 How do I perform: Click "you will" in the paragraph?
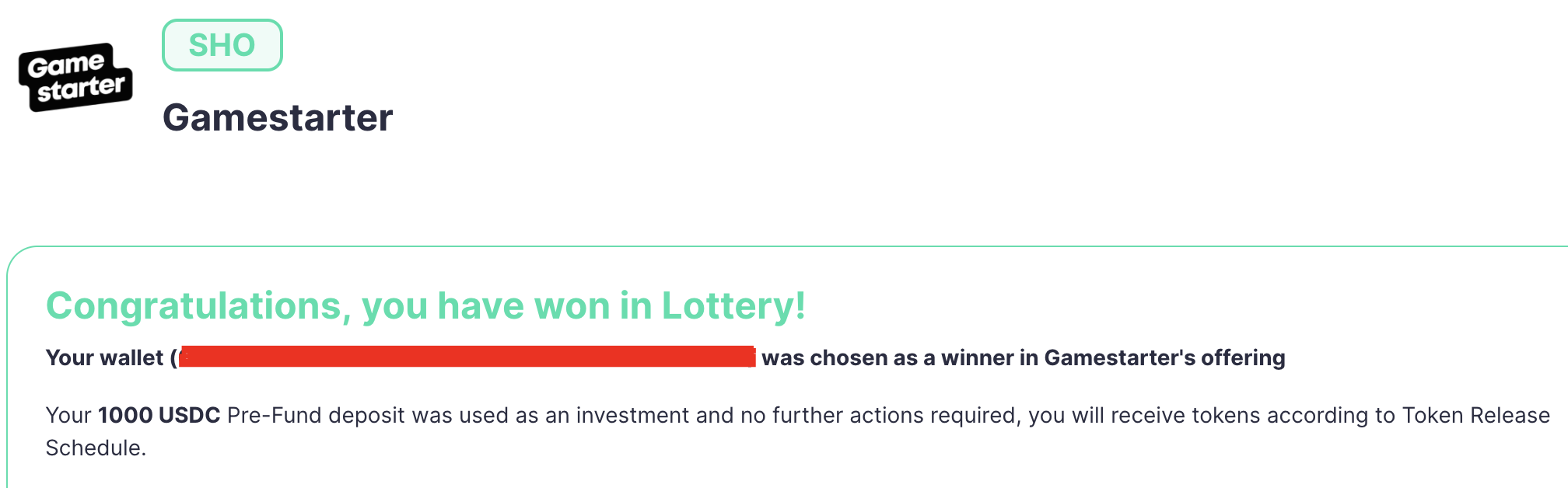(1066, 415)
